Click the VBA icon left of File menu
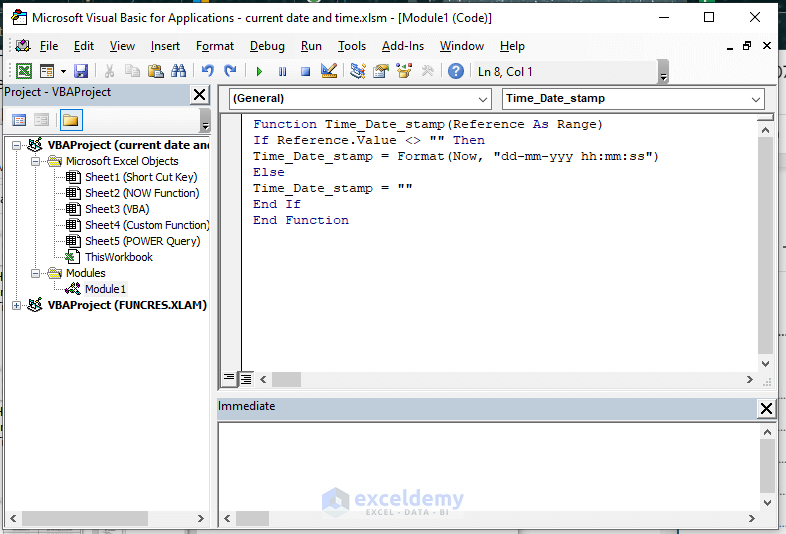Screen dimensions: 786x534 [23, 46]
